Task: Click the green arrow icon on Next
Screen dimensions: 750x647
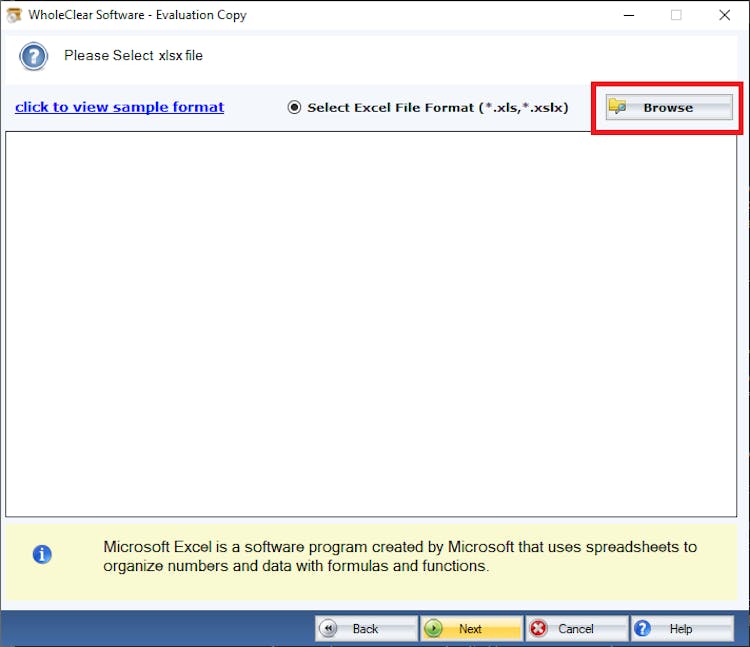Action: [433, 629]
